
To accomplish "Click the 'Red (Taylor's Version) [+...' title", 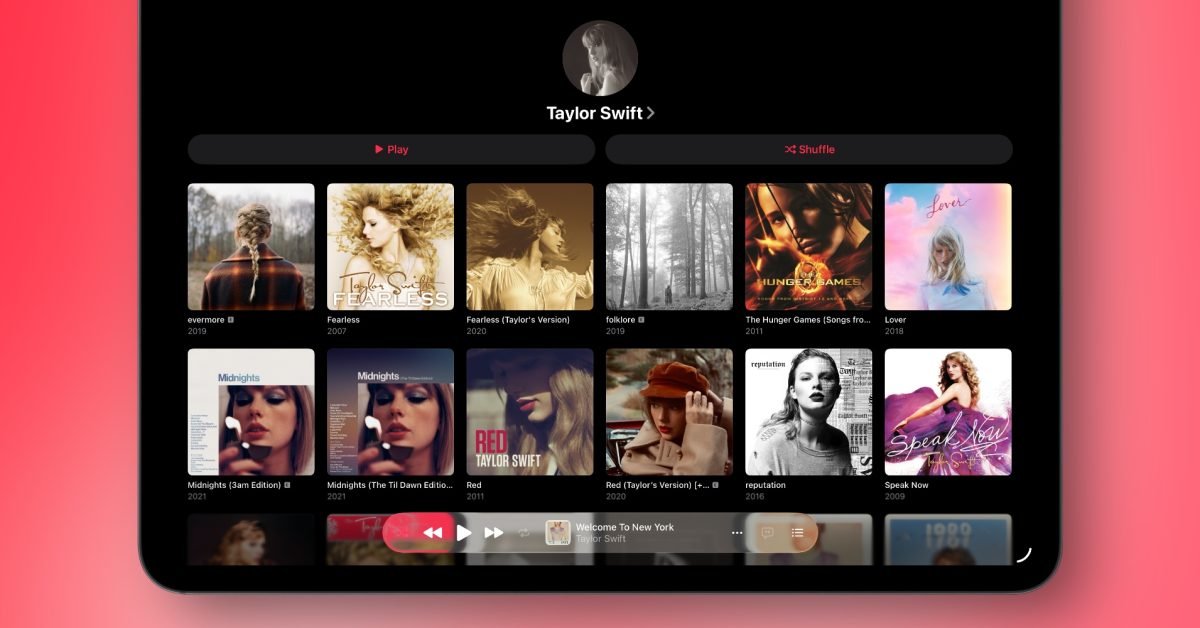I will [658, 485].
